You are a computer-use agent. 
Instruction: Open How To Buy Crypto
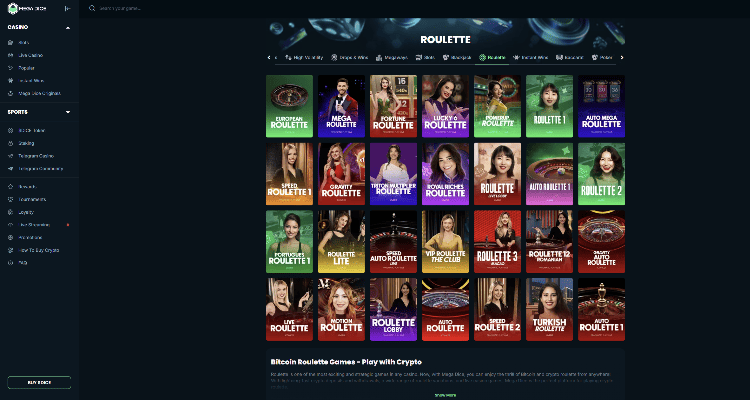(38, 250)
